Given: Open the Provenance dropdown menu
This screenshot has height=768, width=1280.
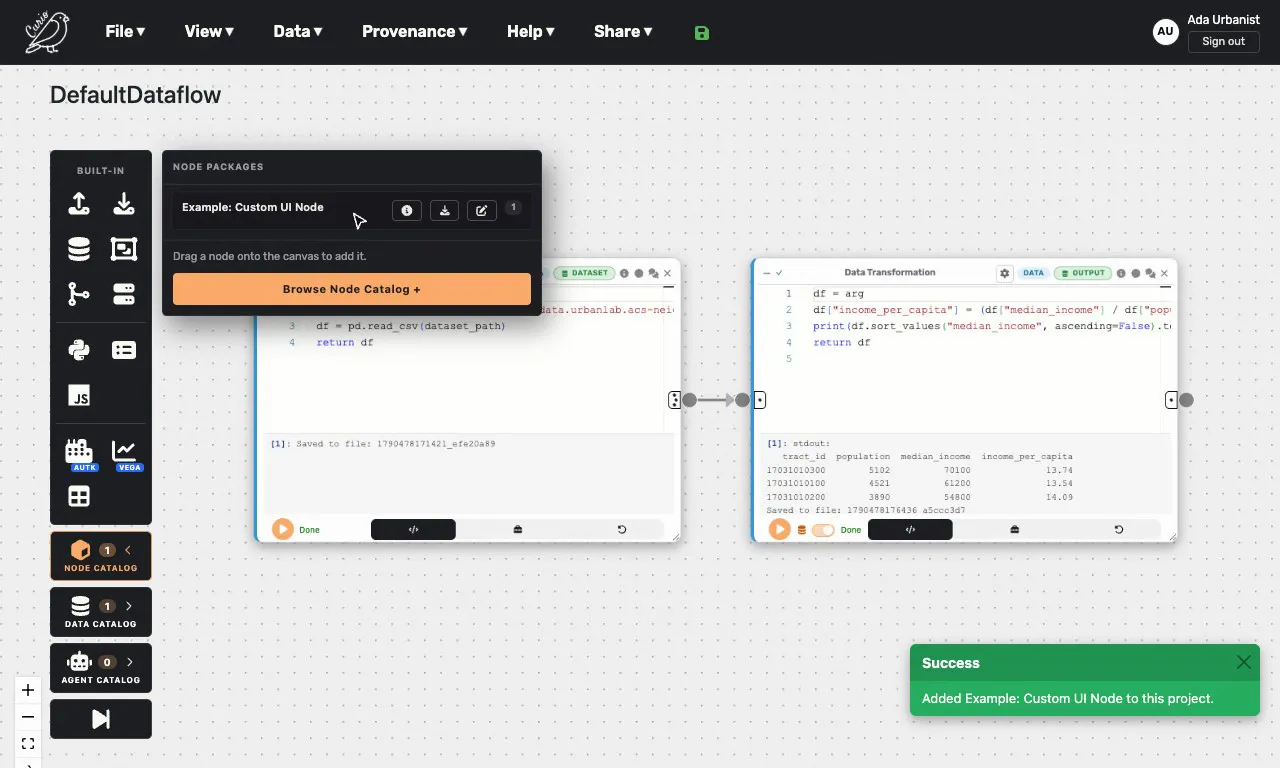Looking at the screenshot, I should pos(415,31).
